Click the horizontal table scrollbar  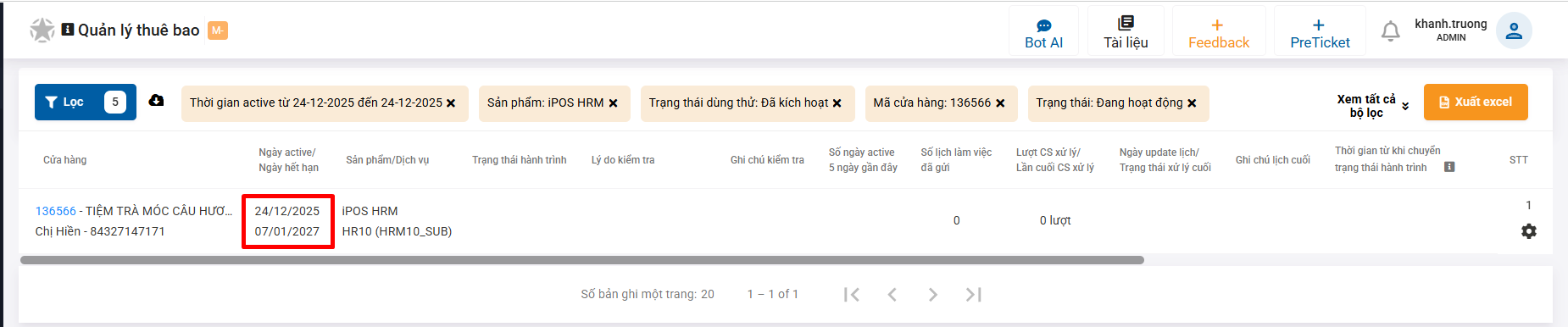tap(582, 260)
